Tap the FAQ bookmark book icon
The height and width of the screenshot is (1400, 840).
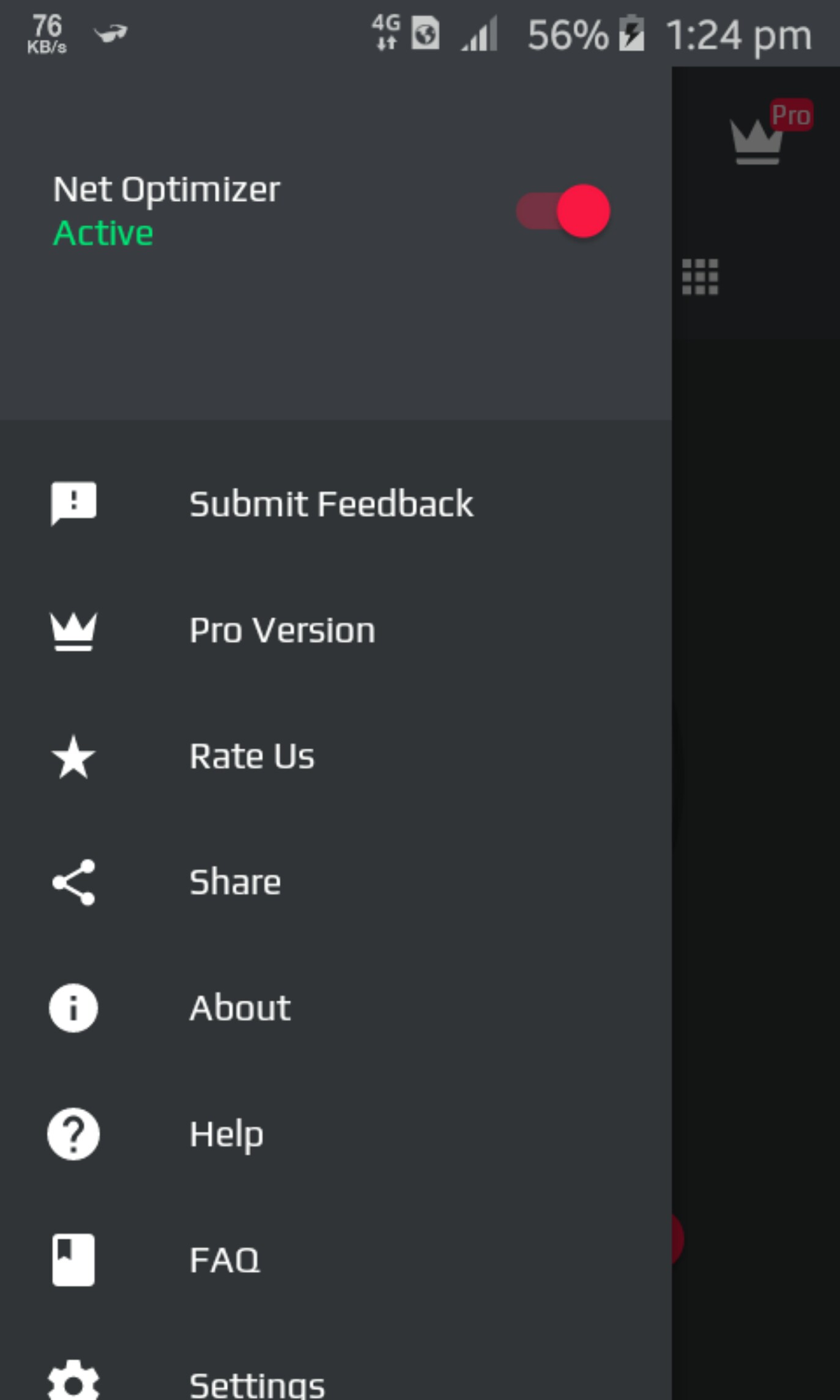[73, 1260]
